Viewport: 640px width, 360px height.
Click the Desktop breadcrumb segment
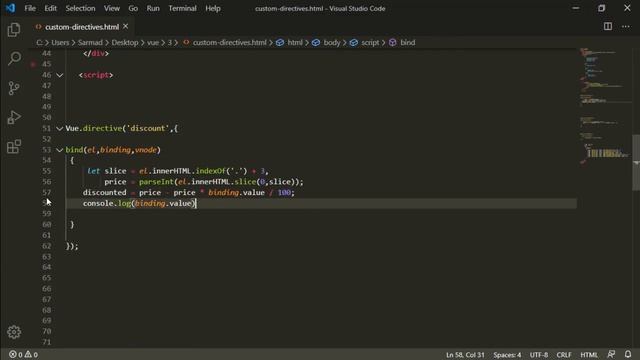coord(125,42)
